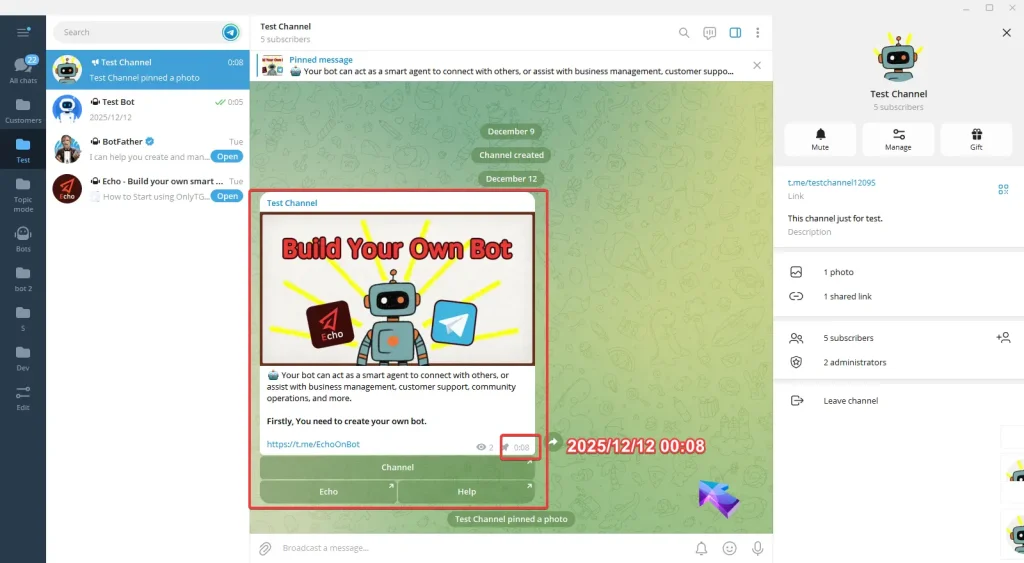Select the Bots folder in sidebar
The height and width of the screenshot is (563, 1024).
[23, 238]
